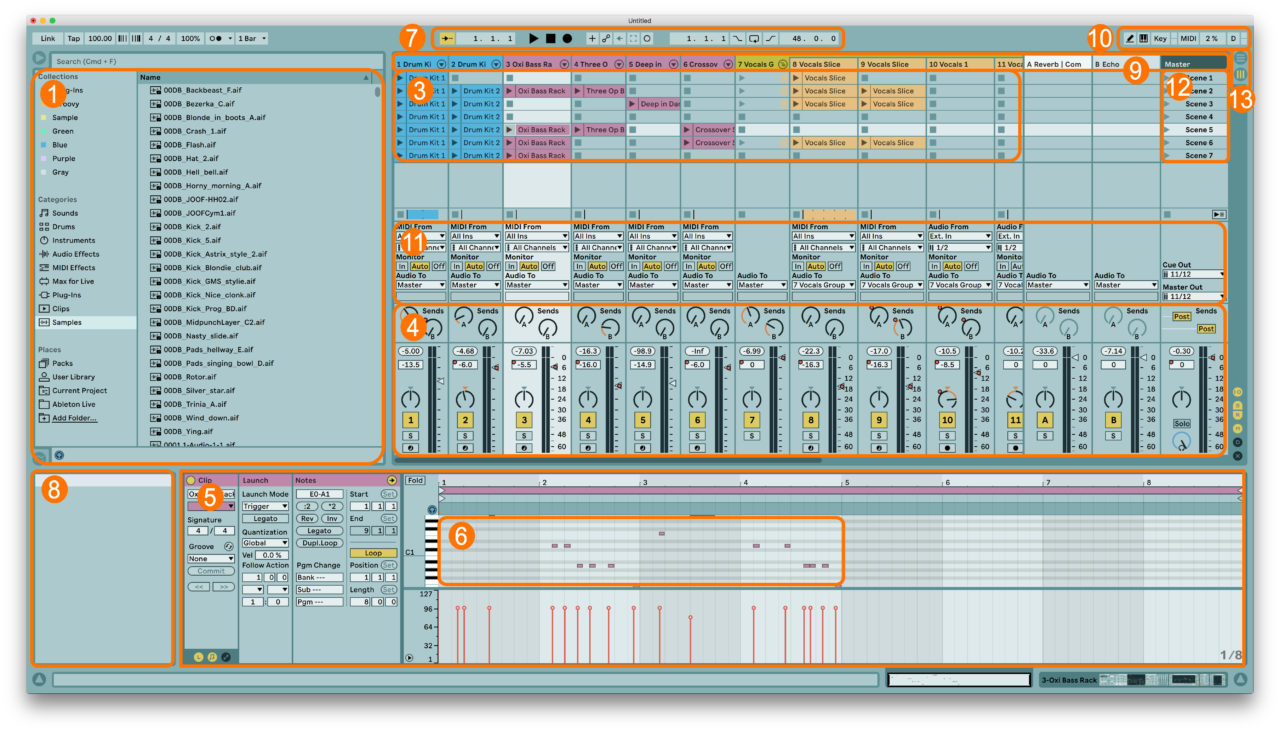The height and width of the screenshot is (732, 1280).
Task: Click the Fold button above the MIDI editor
Action: click(417, 481)
